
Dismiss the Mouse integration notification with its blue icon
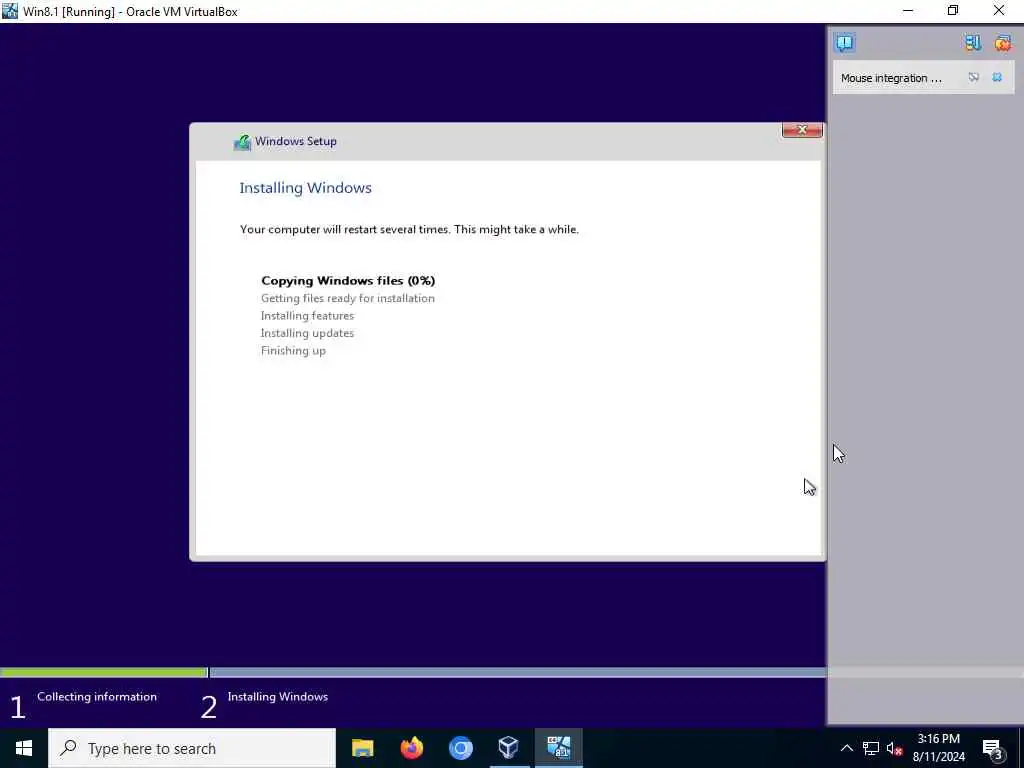click(x=997, y=77)
